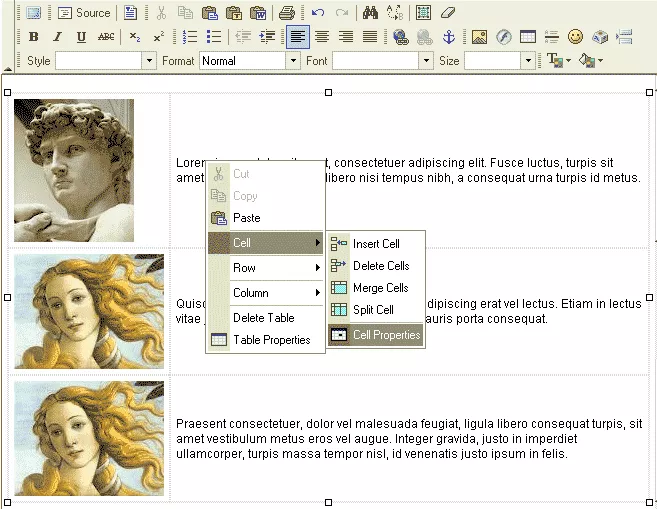
Task: Click the Select All icon
Action: point(424,13)
